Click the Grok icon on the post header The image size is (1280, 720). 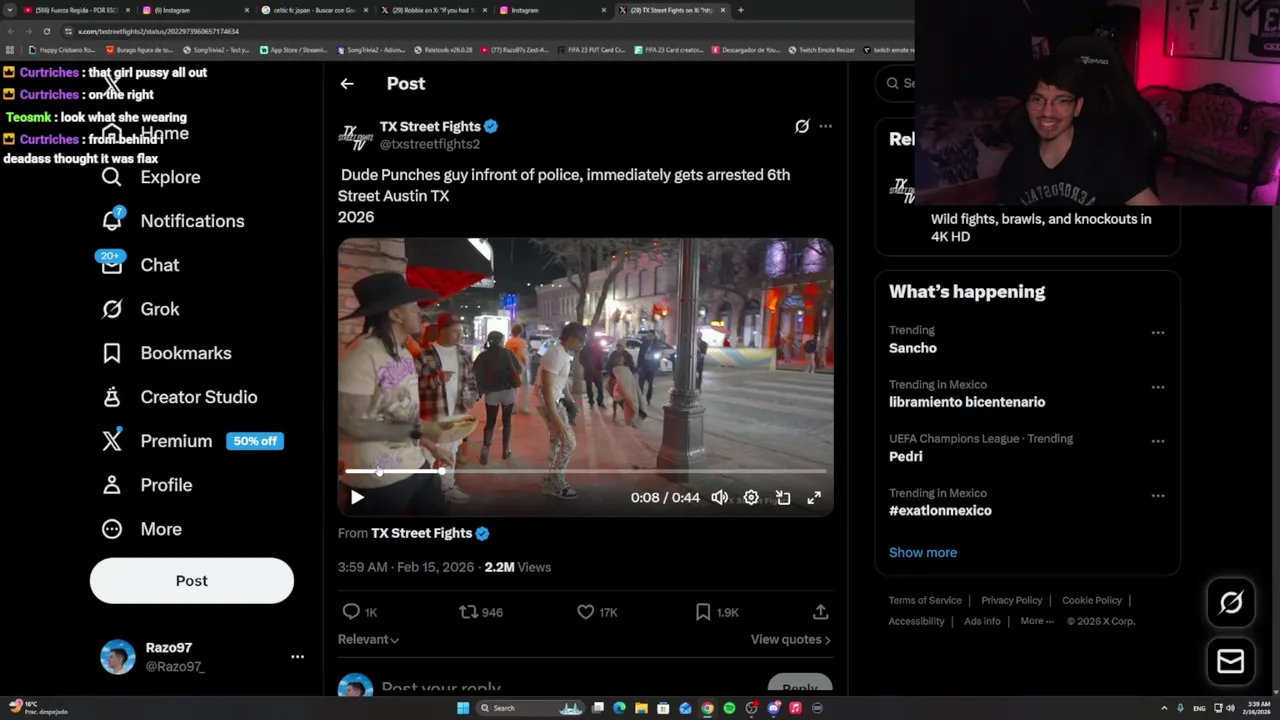click(802, 126)
